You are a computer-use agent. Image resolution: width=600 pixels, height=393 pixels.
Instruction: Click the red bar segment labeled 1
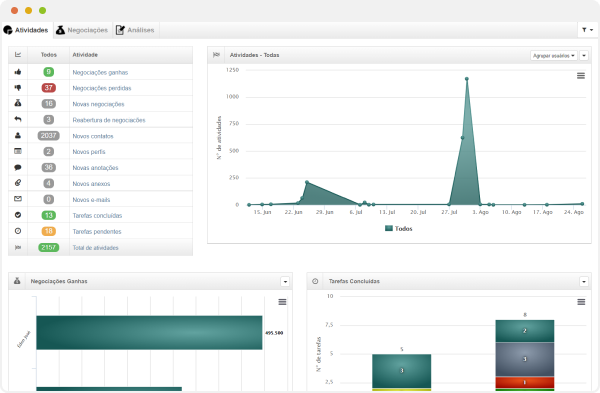point(525,382)
